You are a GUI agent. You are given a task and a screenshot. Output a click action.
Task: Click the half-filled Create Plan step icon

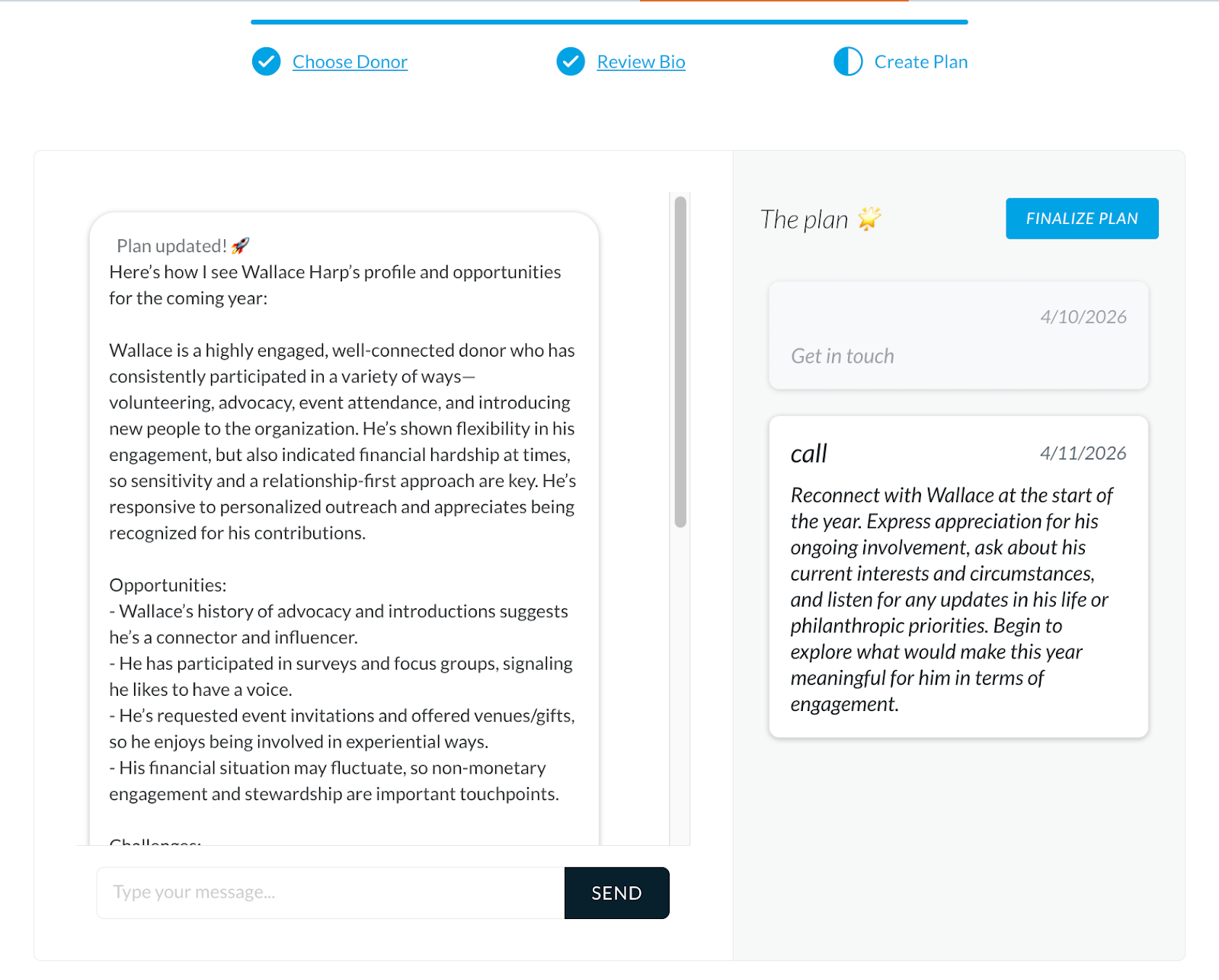click(848, 62)
